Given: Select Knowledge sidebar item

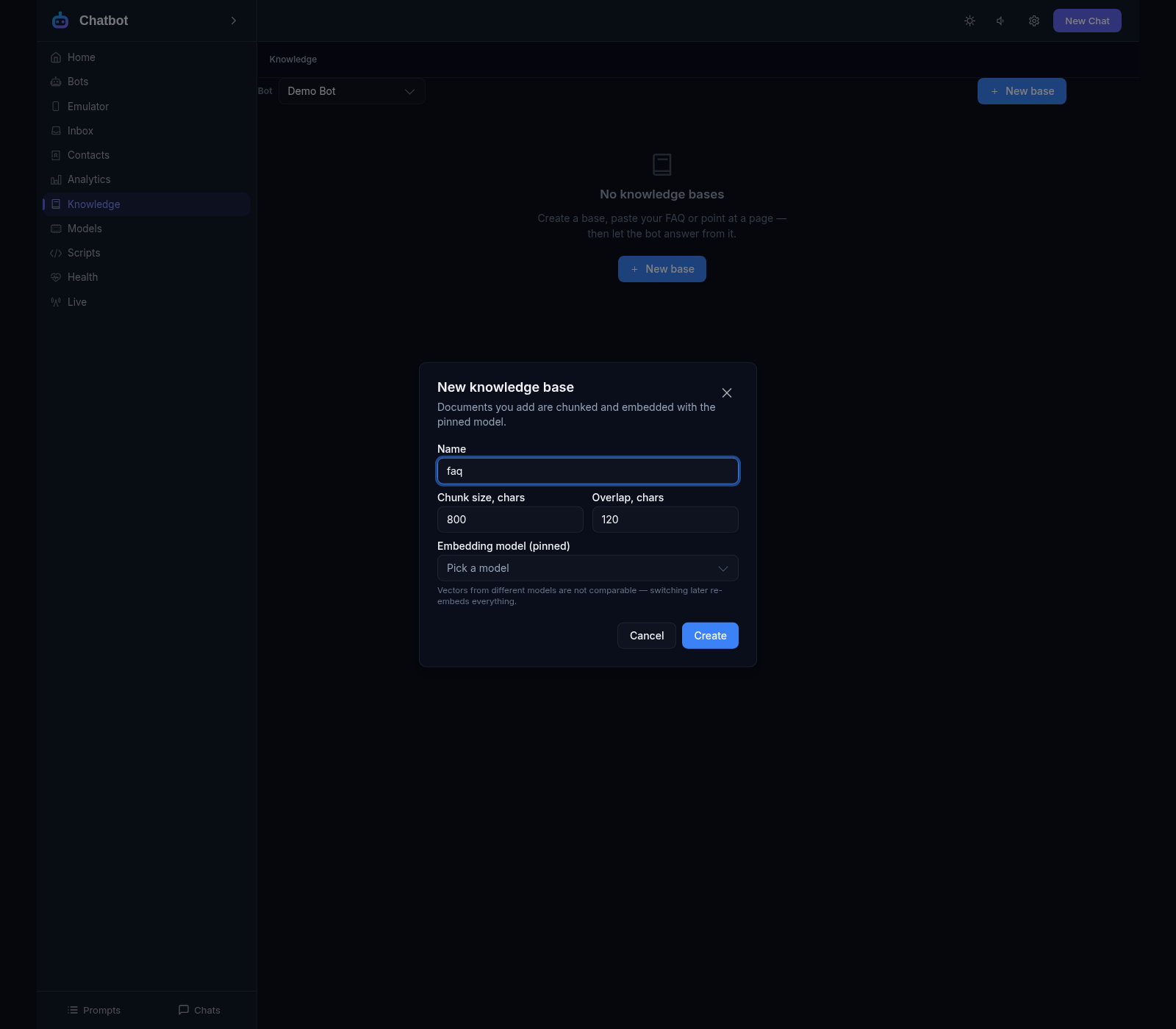Looking at the screenshot, I should click(x=146, y=204).
